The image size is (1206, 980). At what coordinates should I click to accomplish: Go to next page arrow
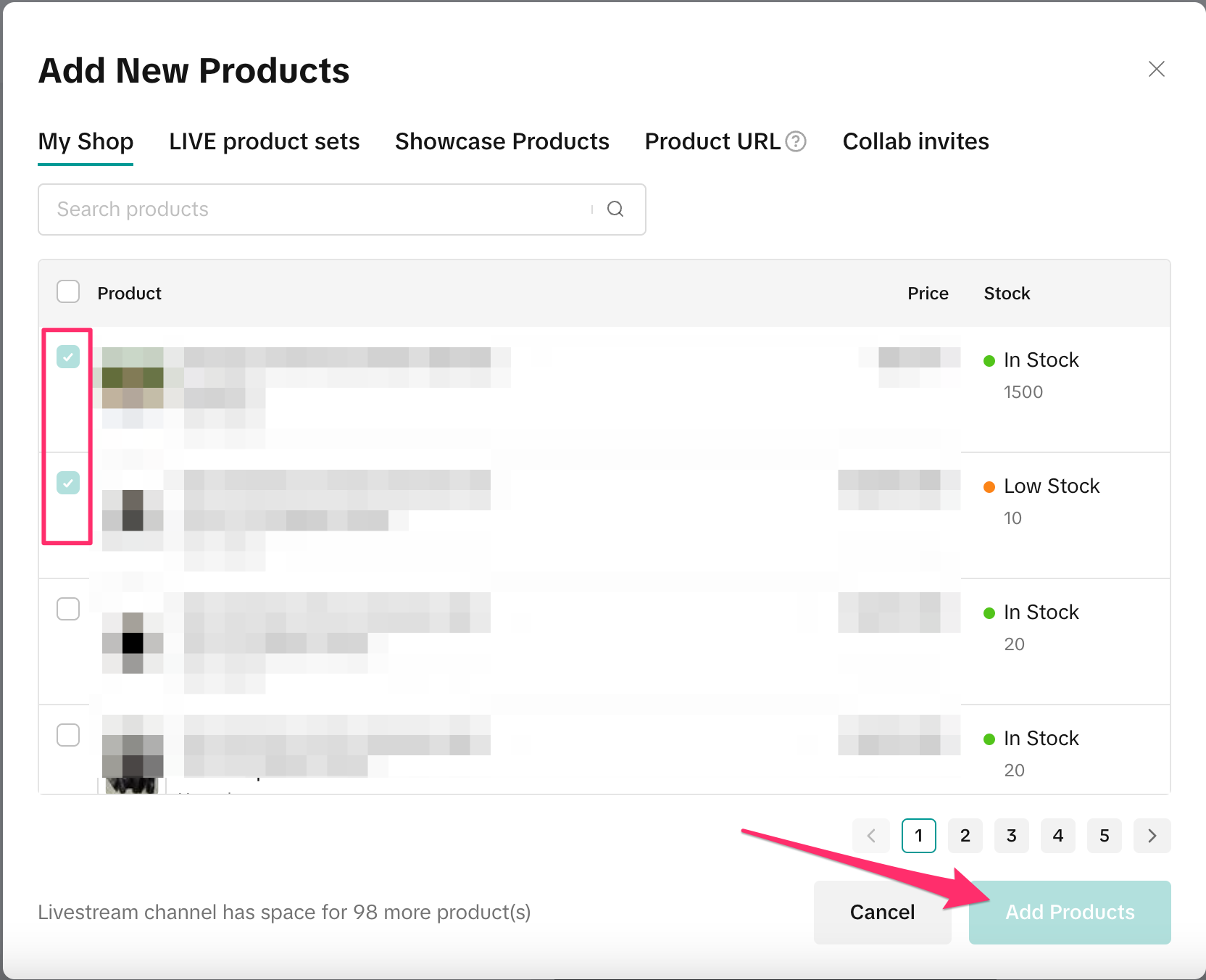click(x=1152, y=836)
